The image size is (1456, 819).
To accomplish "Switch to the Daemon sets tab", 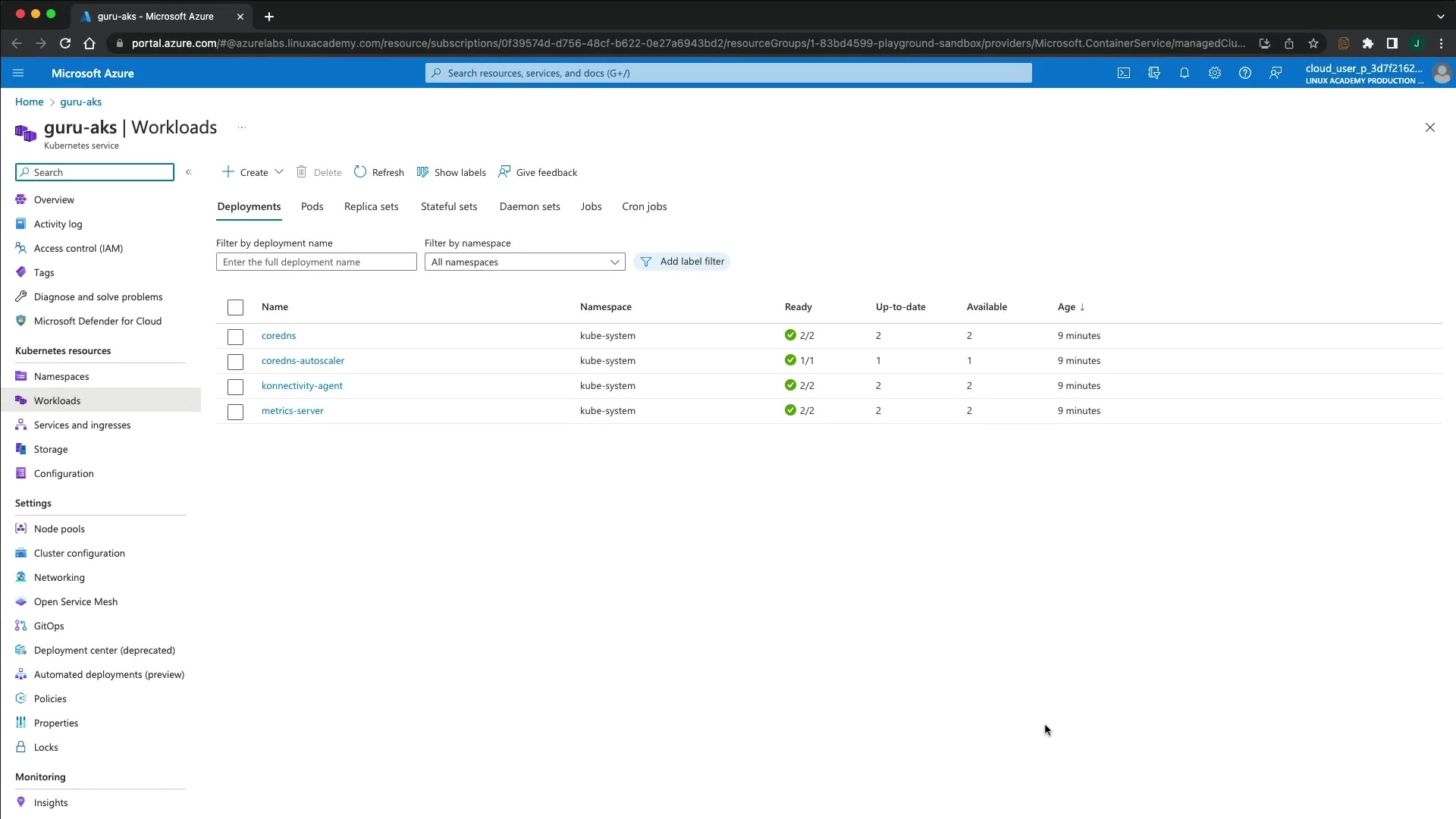I will (529, 206).
